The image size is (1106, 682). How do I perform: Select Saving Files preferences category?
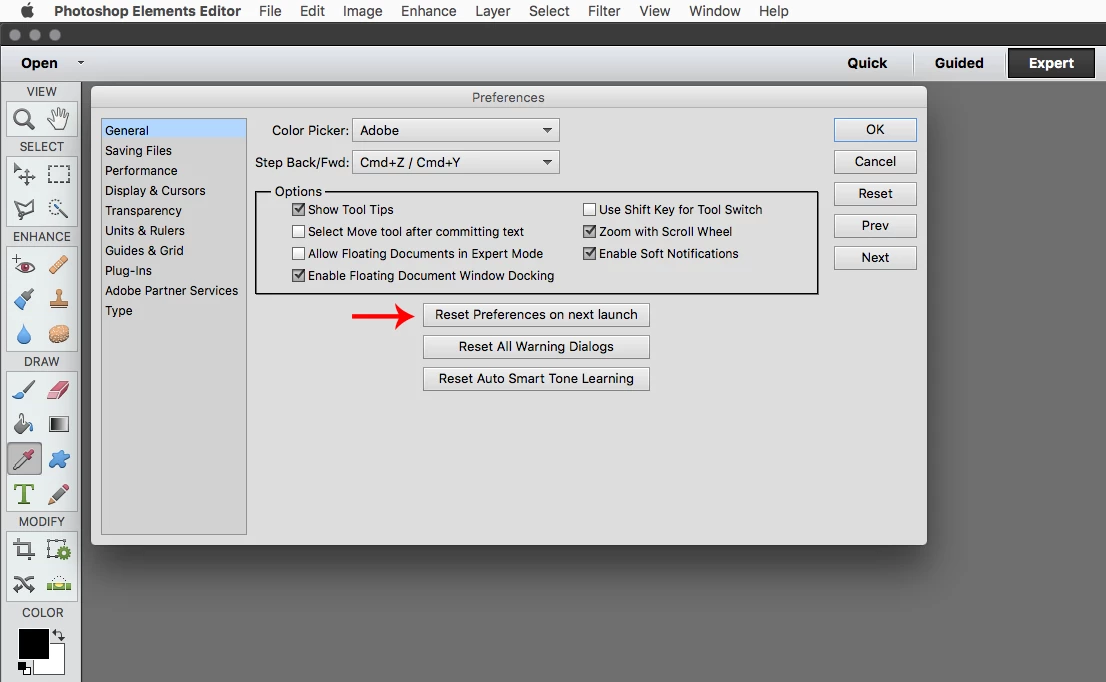[x=174, y=150]
